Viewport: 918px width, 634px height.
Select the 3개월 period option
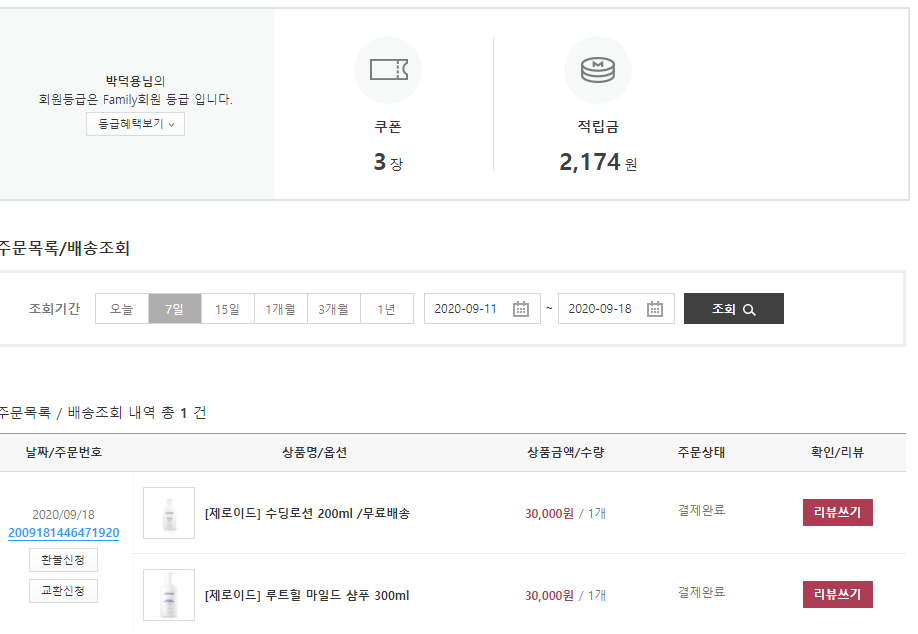(x=334, y=309)
